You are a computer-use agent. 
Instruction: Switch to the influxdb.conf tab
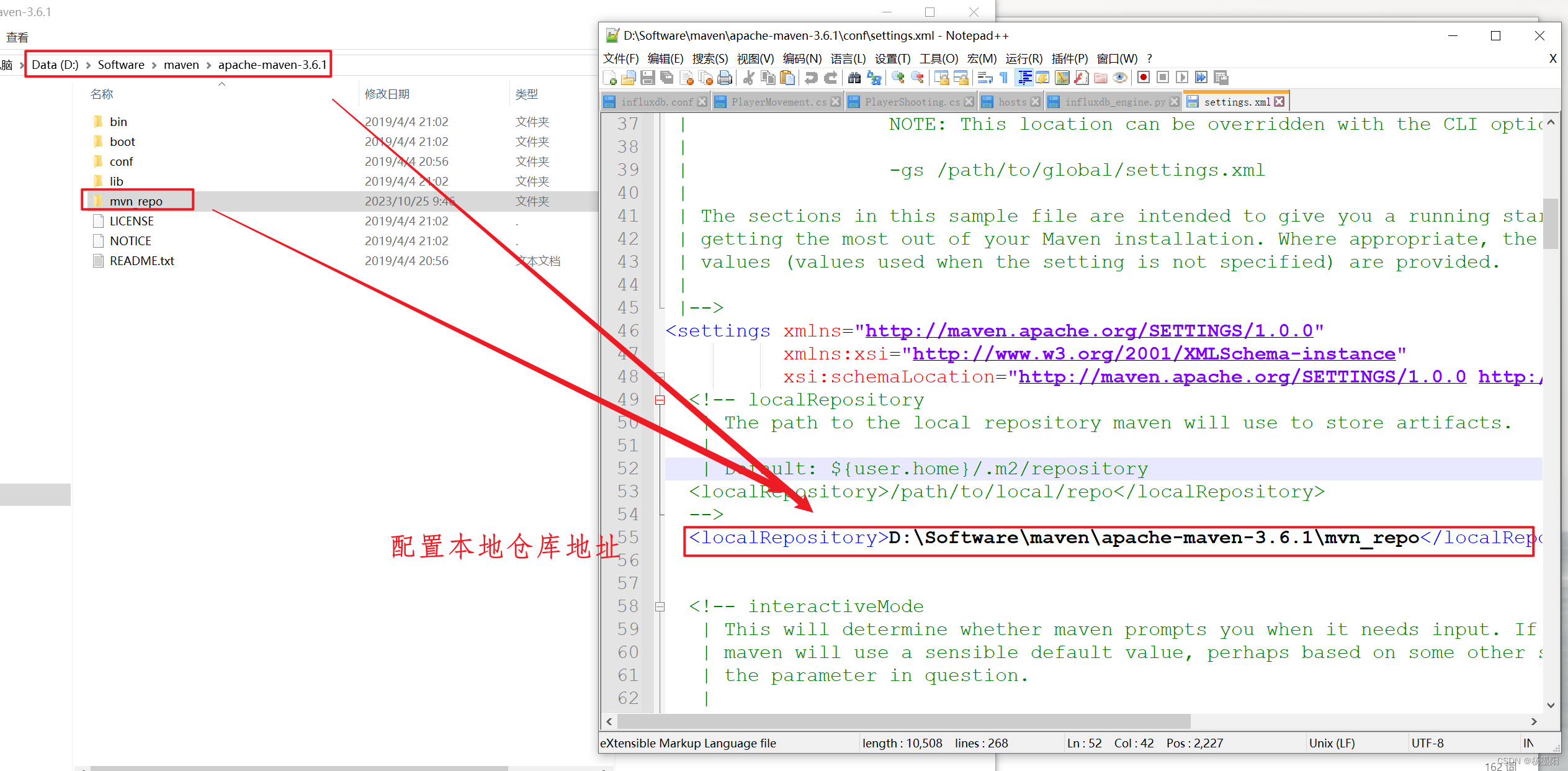point(655,102)
